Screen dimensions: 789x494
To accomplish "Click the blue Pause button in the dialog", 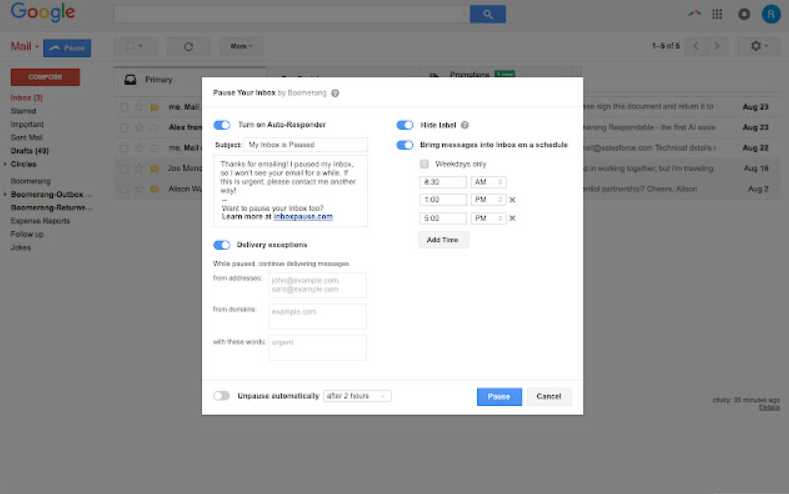I will (499, 396).
